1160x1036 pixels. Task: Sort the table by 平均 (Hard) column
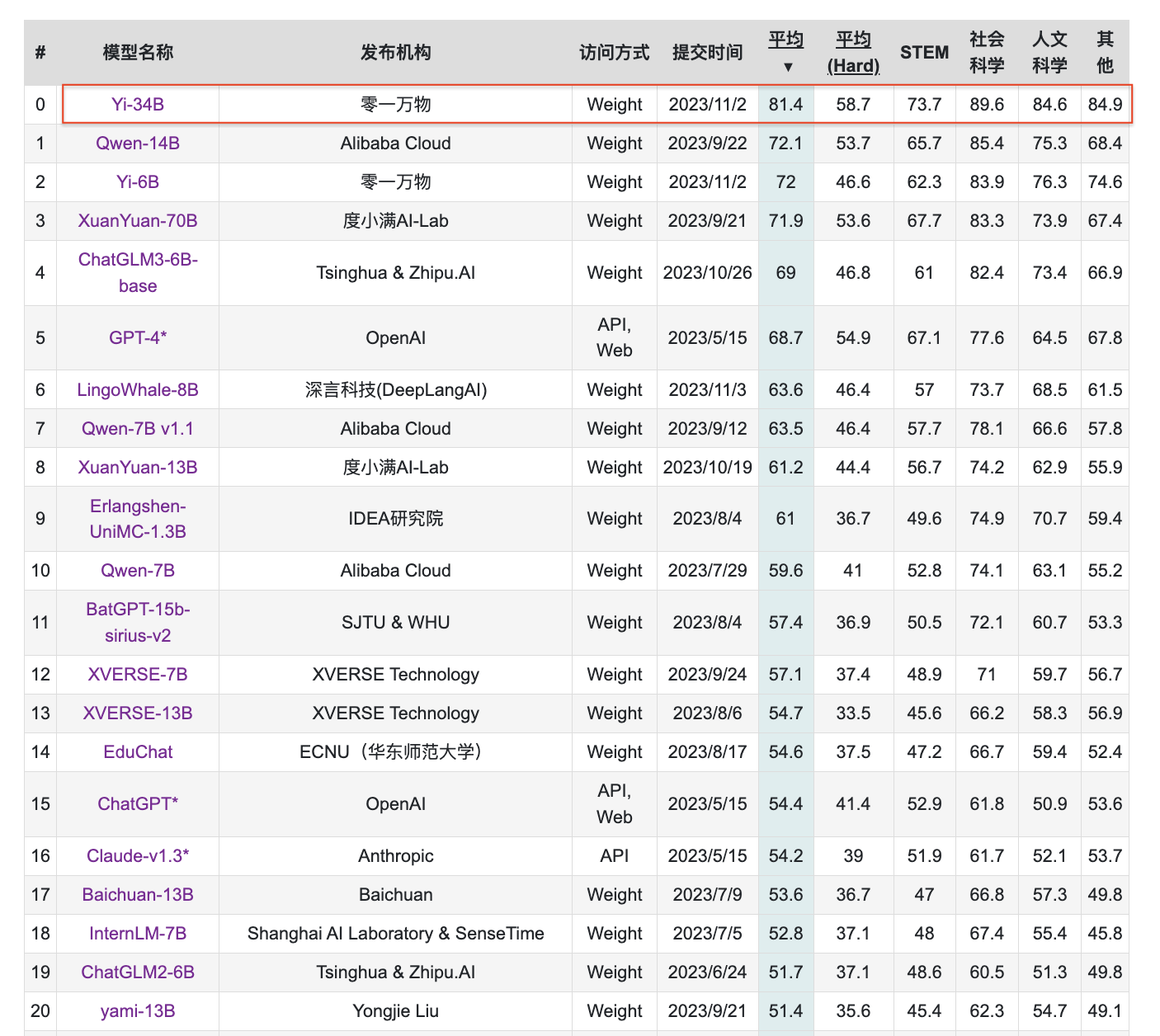coord(854,52)
